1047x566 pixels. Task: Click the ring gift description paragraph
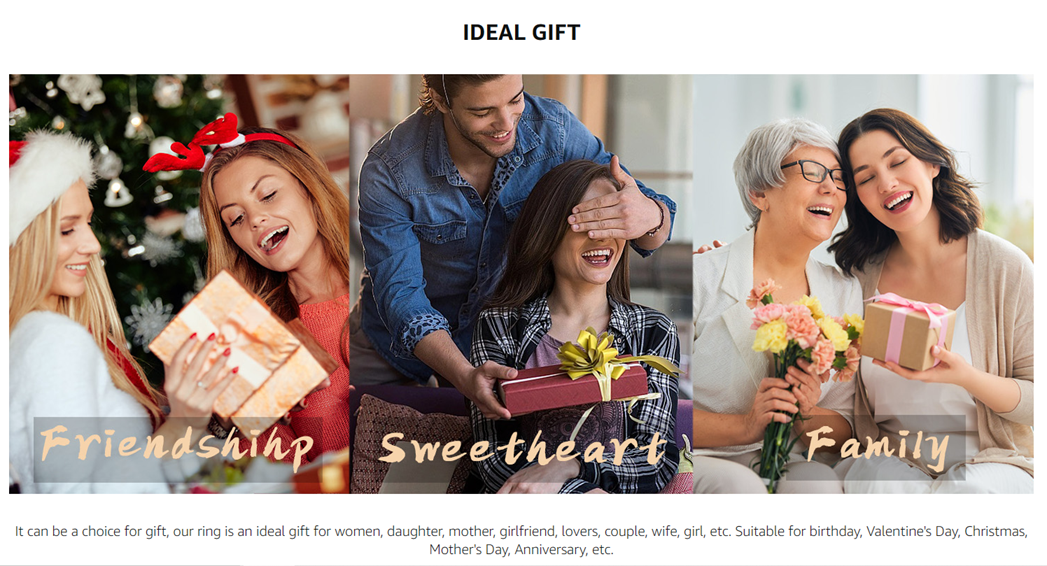tap(521, 540)
